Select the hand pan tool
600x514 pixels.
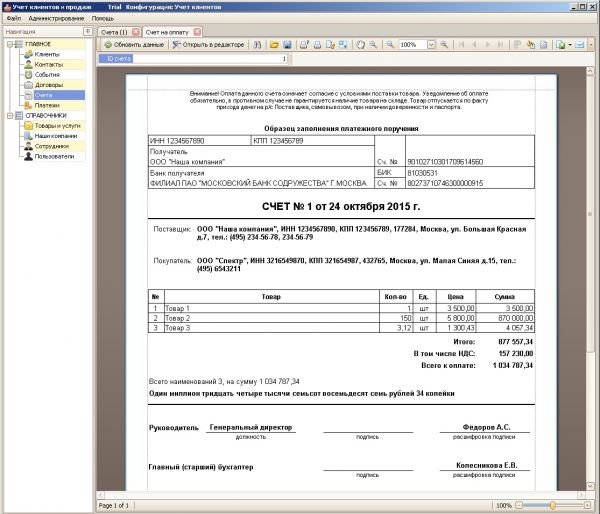(x=360, y=46)
